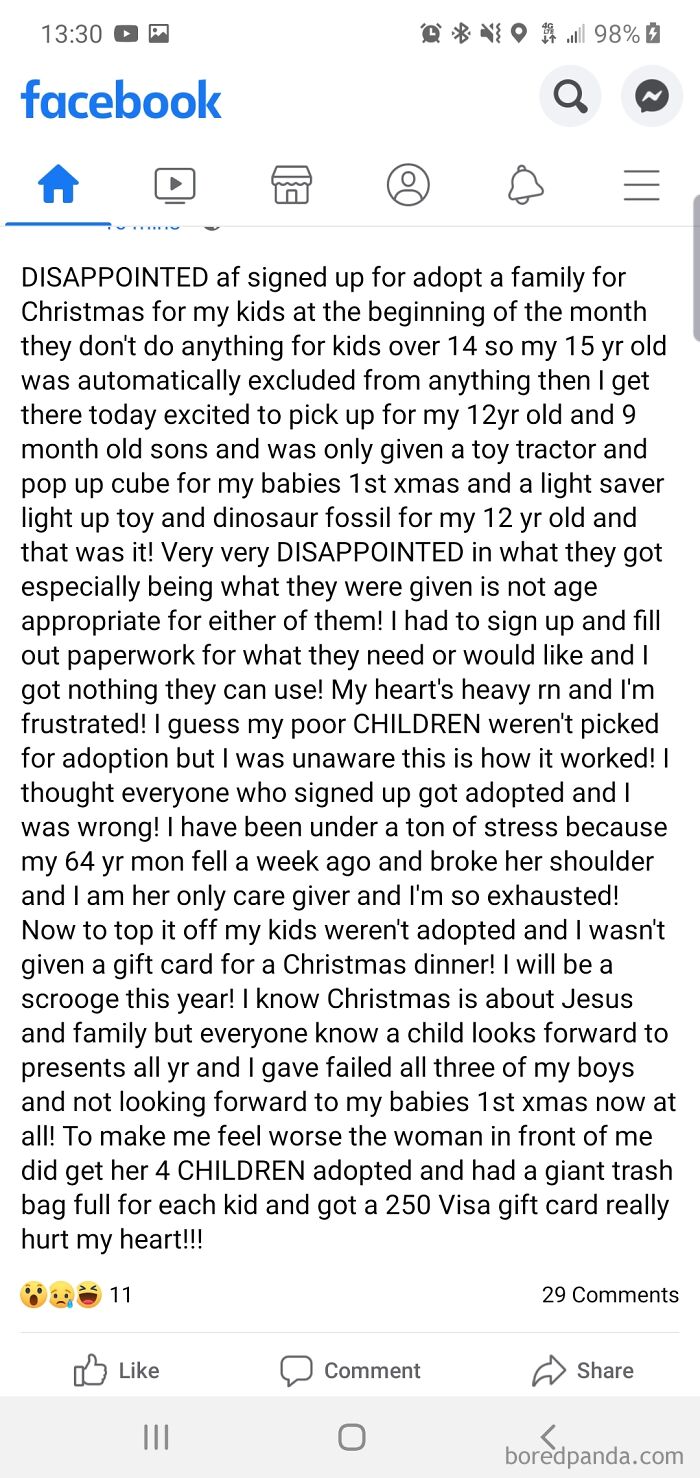This screenshot has height=1478, width=700.
Task: Open the Facebook hamburger menu
Action: (642, 185)
